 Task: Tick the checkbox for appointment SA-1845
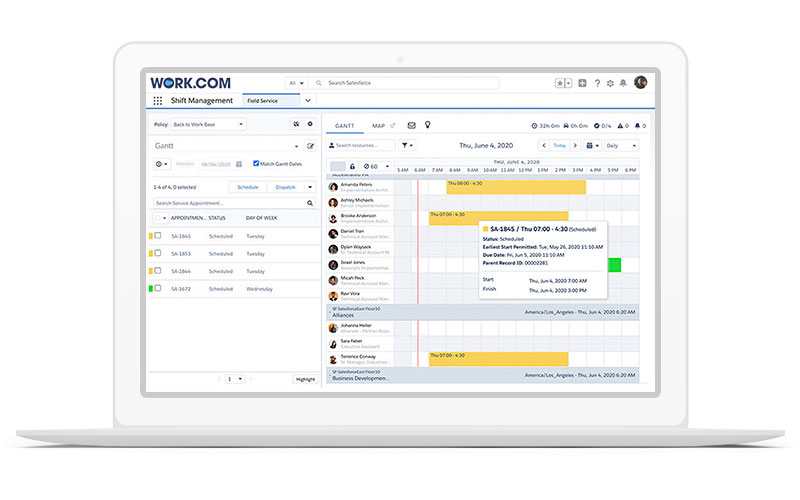(x=158, y=236)
